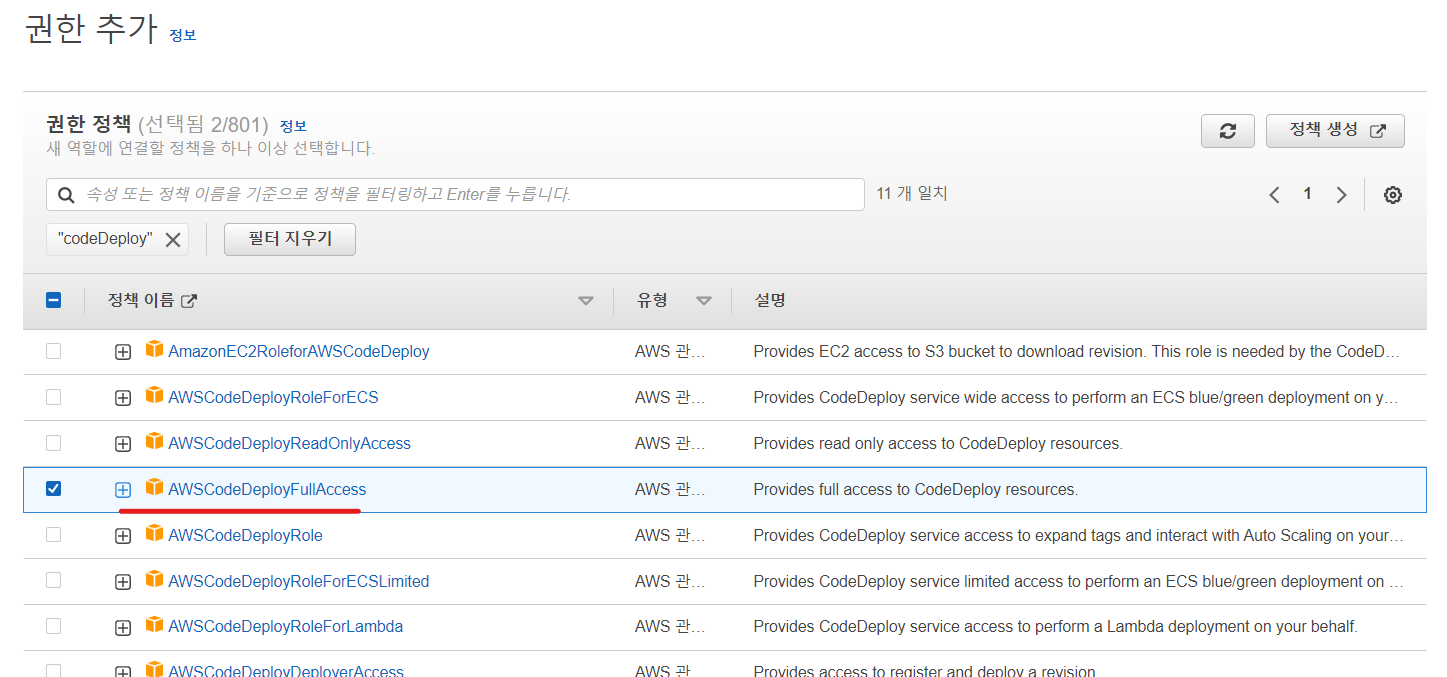Viewport: 1447px width, 677px height.
Task: Sort by 유형 column arrow
Action: click(x=704, y=301)
